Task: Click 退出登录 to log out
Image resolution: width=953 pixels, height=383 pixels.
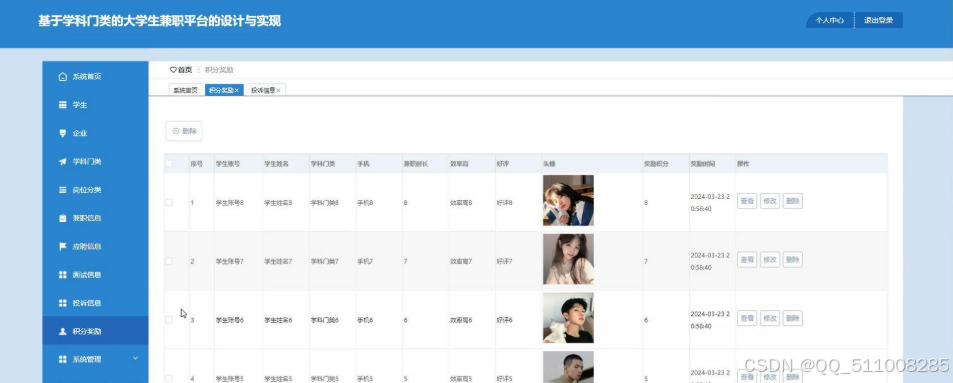Action: click(x=879, y=20)
